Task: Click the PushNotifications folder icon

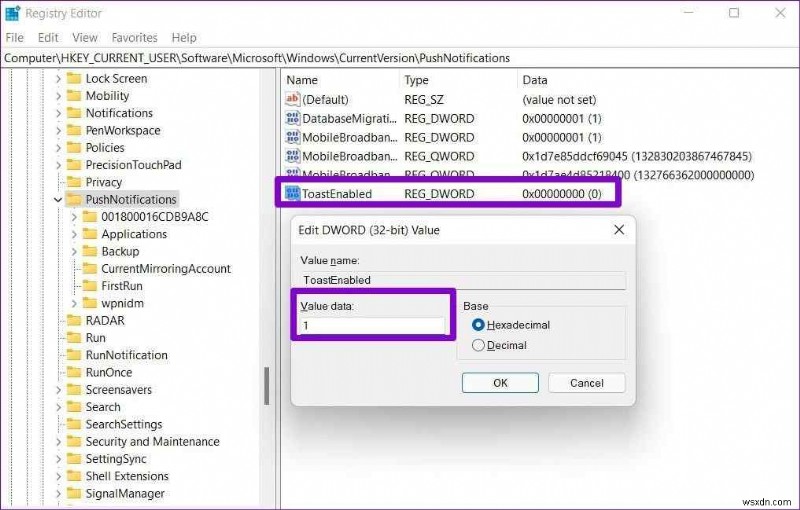Action: tap(74, 200)
